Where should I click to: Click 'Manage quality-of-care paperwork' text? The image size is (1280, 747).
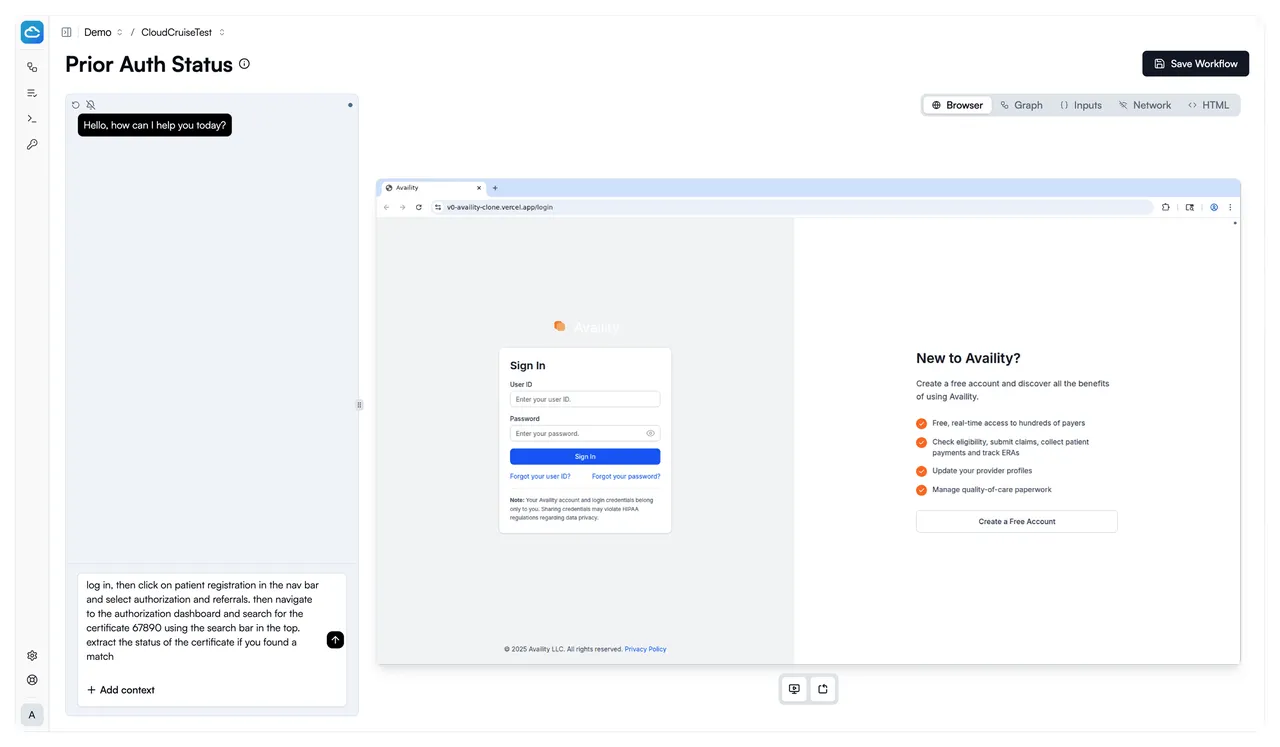(x=992, y=490)
